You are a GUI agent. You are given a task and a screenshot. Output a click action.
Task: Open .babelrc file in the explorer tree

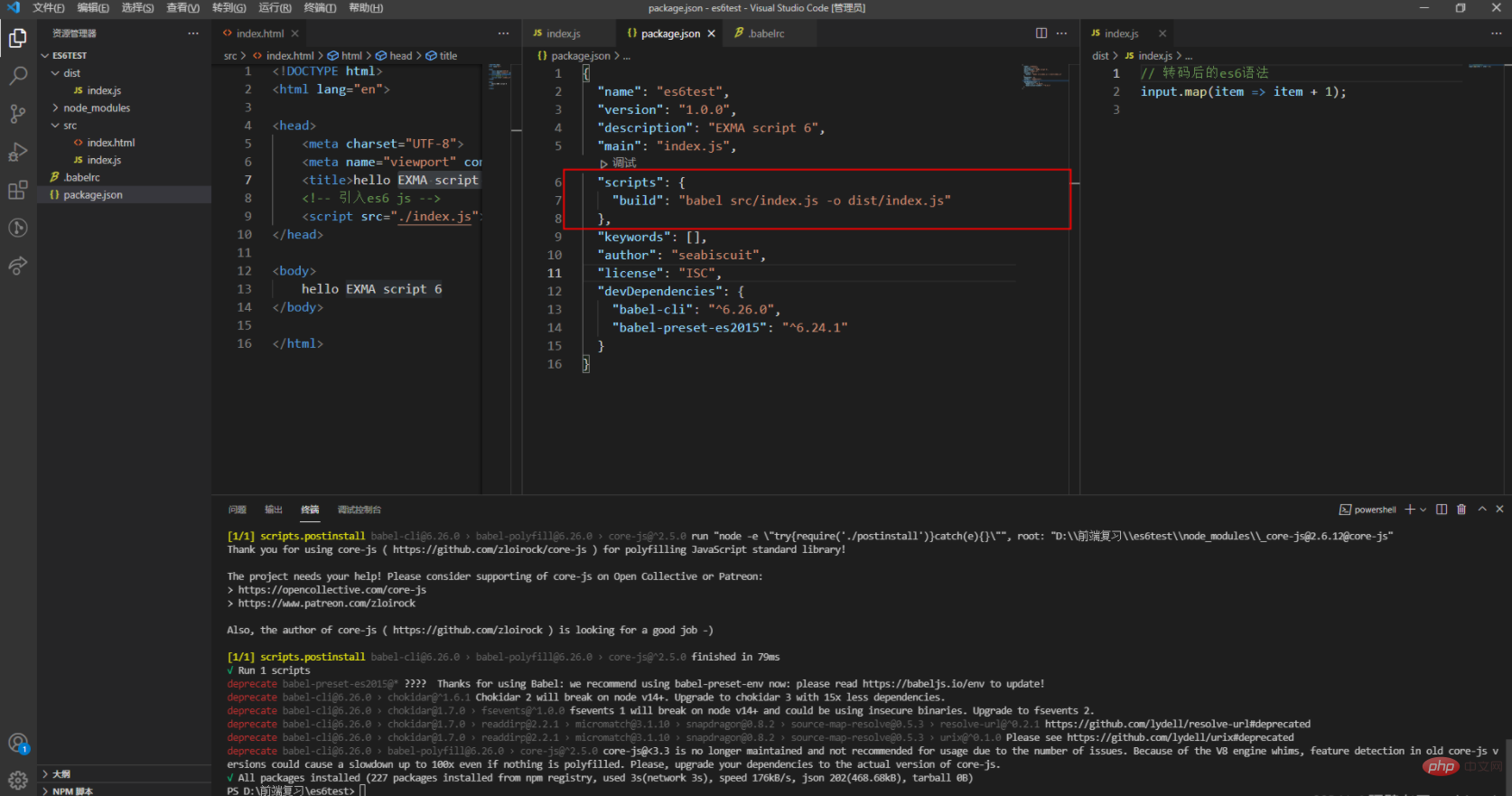(x=81, y=178)
